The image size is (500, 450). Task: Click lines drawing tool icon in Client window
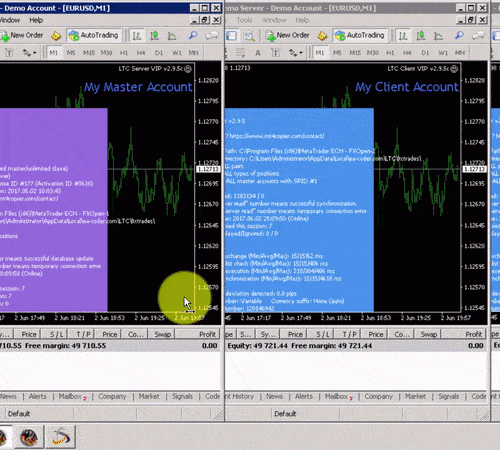240,53
